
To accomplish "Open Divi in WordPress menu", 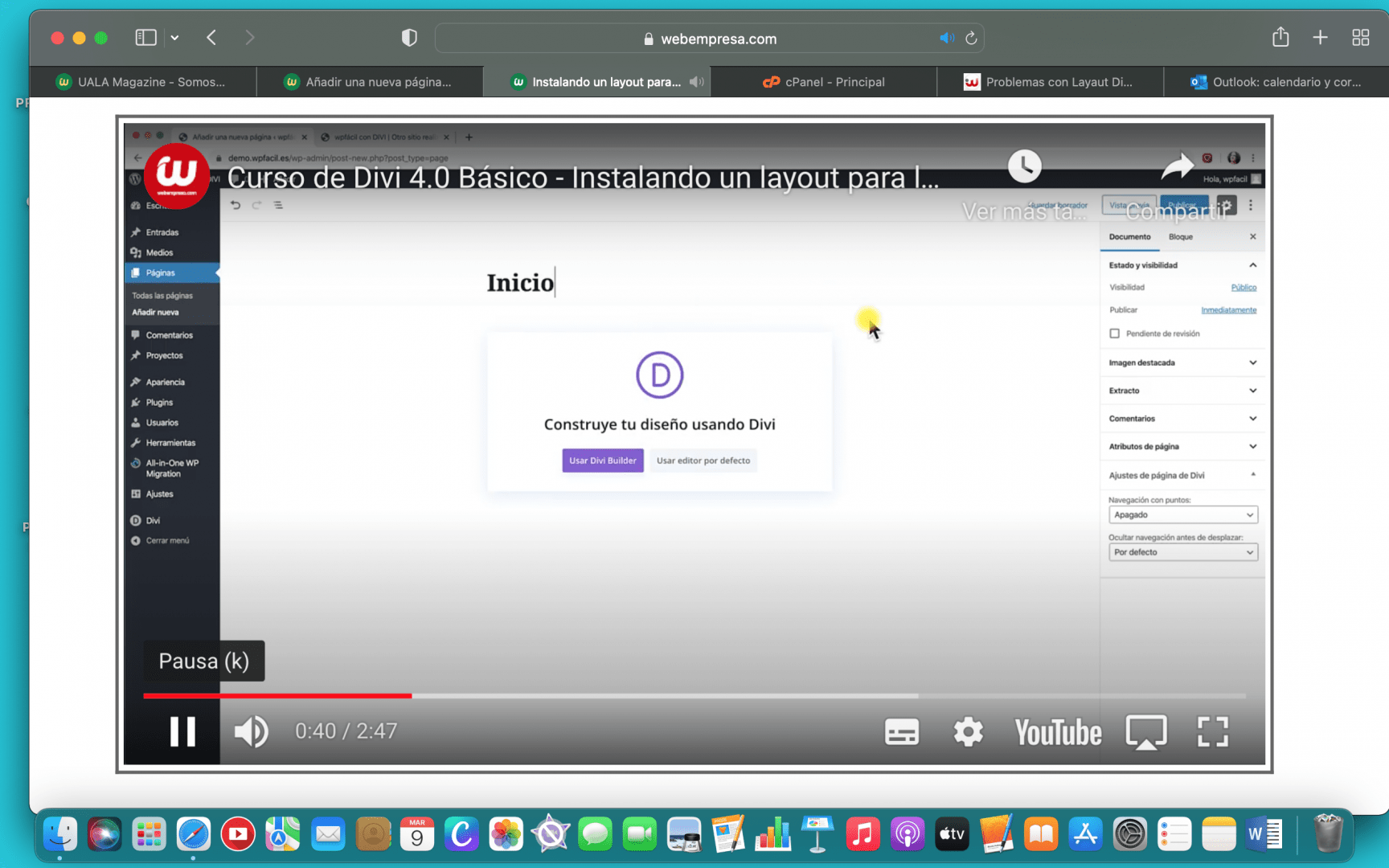I will tap(153, 521).
